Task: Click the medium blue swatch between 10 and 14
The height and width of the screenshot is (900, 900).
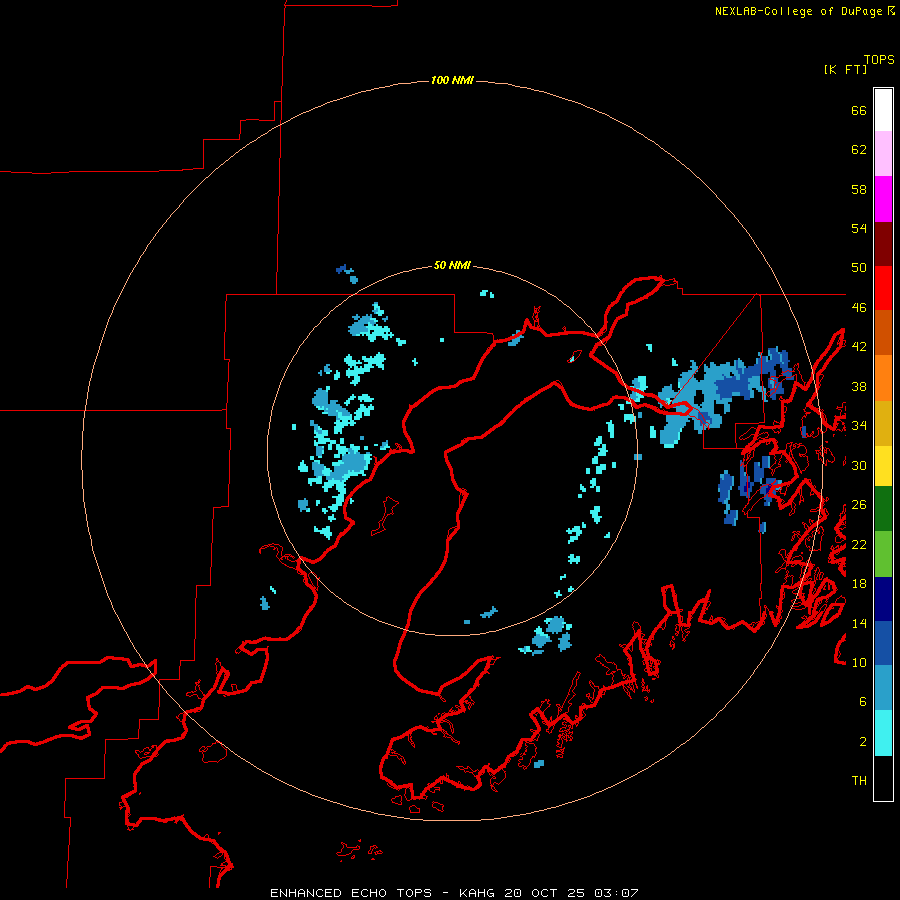Action: [883, 643]
